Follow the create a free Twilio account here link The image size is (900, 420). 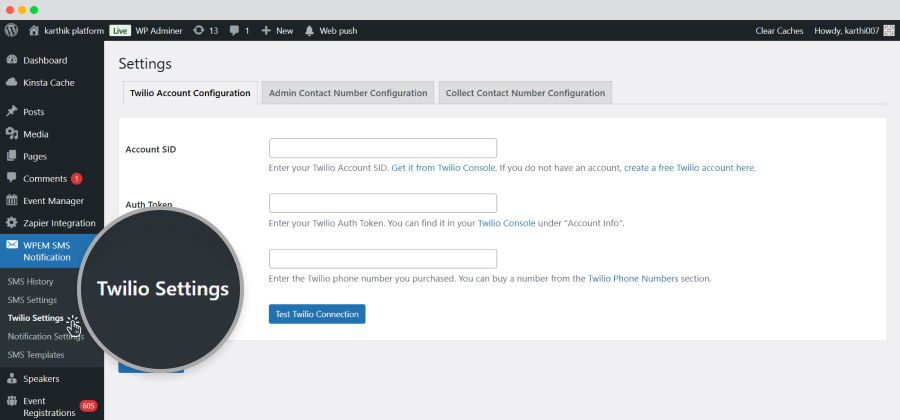click(x=689, y=168)
